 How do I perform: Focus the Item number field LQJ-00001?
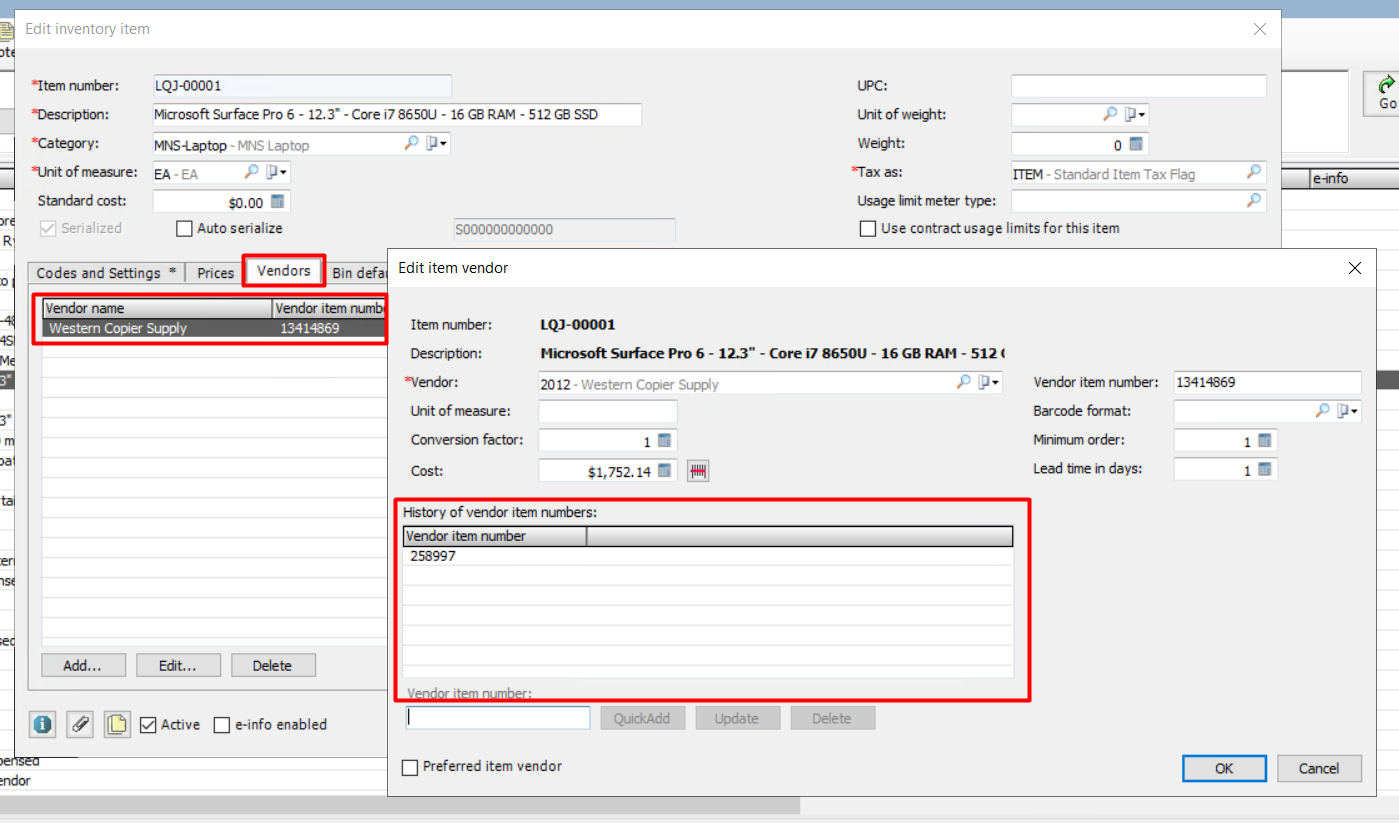pyautogui.click(x=302, y=86)
